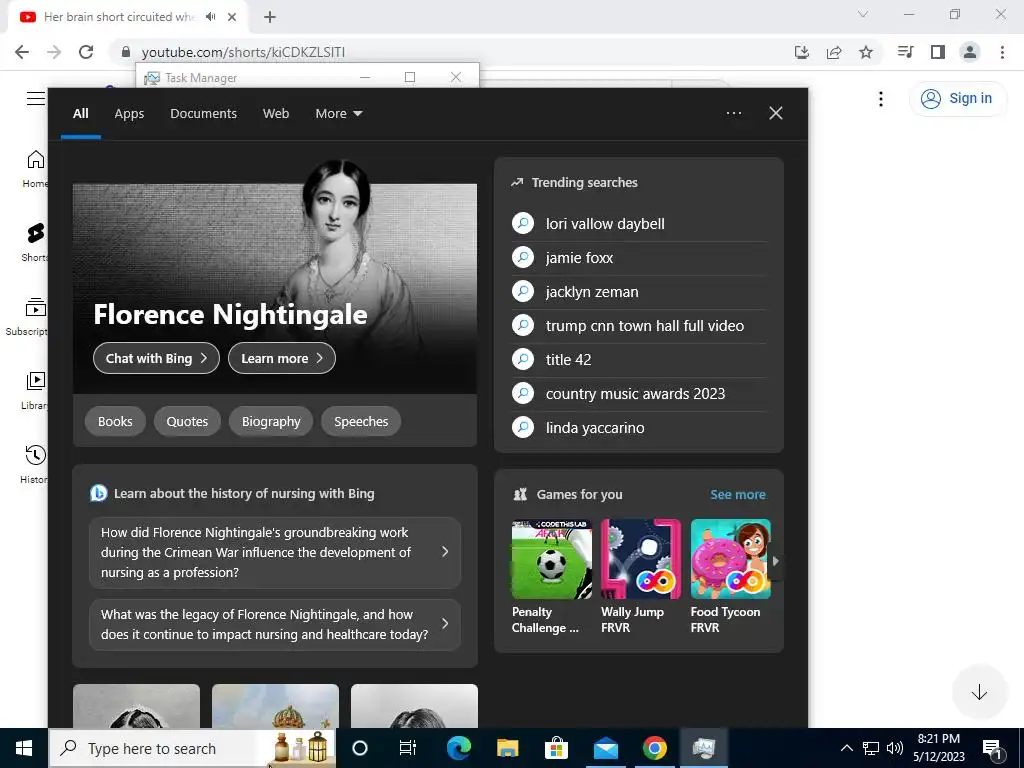This screenshot has height=768, width=1024.
Task: Switch to Chrome on taskbar
Action: tap(654, 748)
